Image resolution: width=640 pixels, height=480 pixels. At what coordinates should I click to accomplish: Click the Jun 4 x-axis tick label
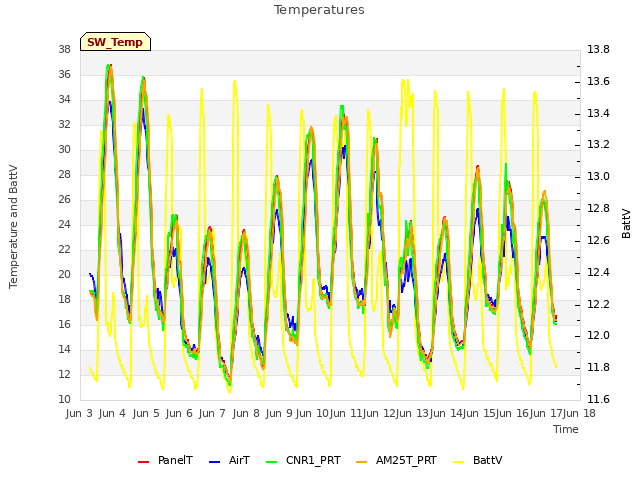pyautogui.click(x=112, y=413)
